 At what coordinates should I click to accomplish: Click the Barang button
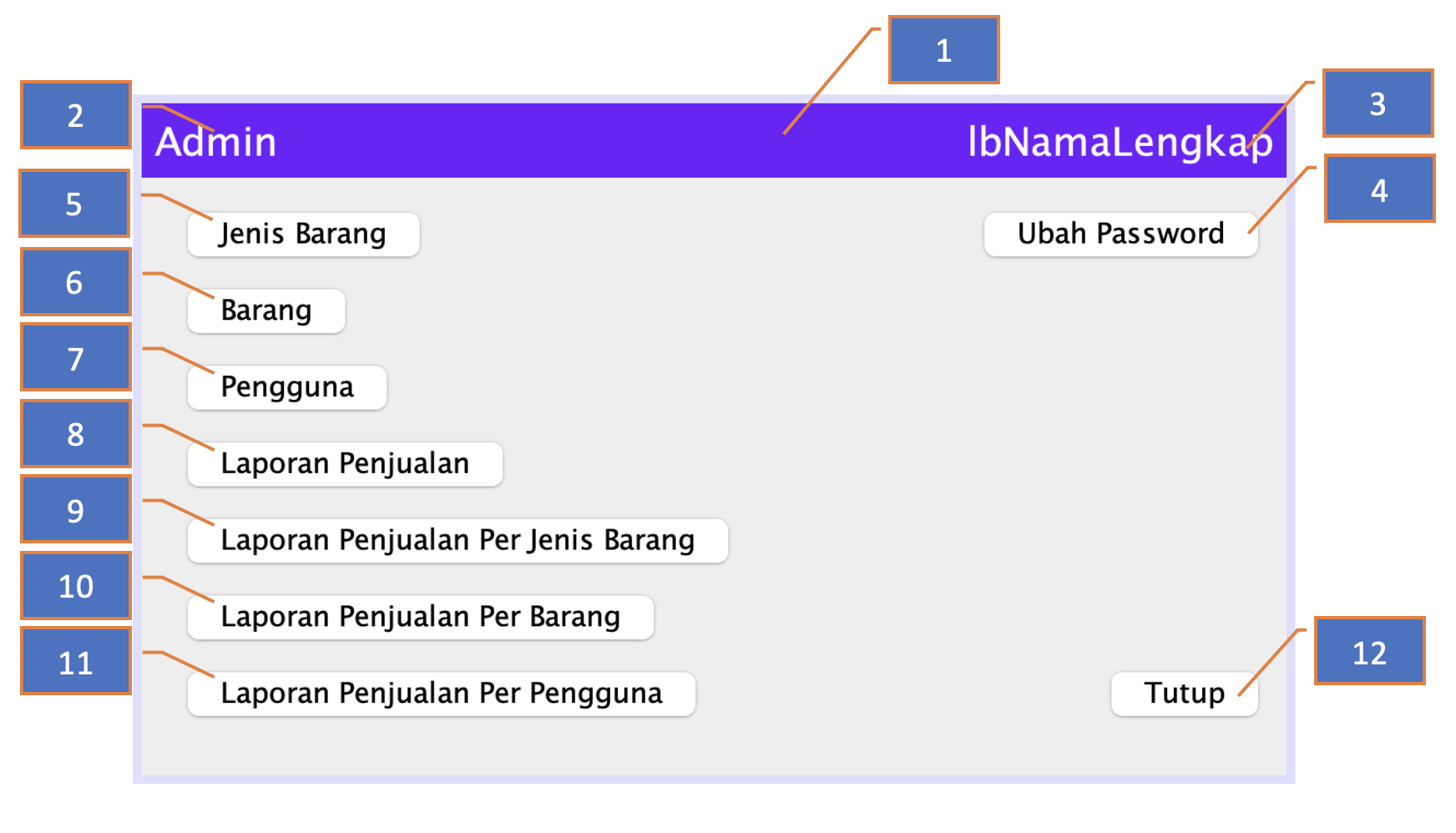(x=266, y=311)
